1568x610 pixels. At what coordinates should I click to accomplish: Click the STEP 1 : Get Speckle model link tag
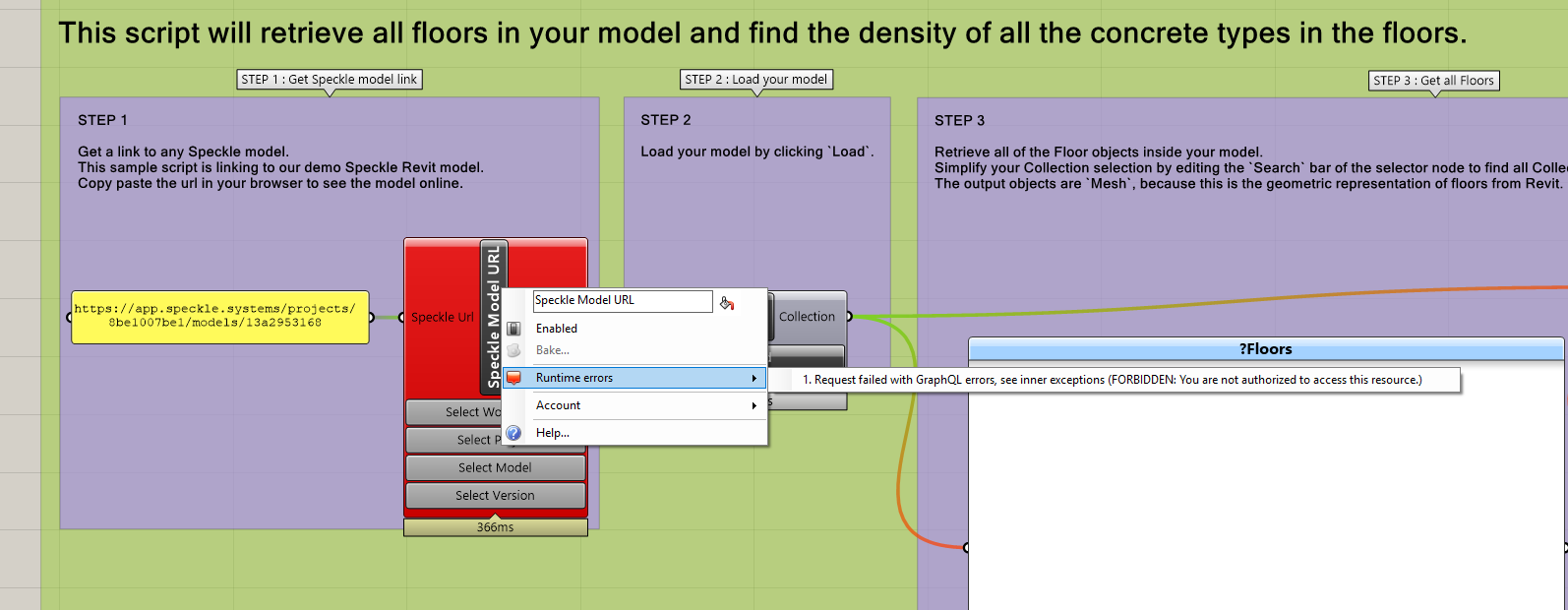[330, 80]
